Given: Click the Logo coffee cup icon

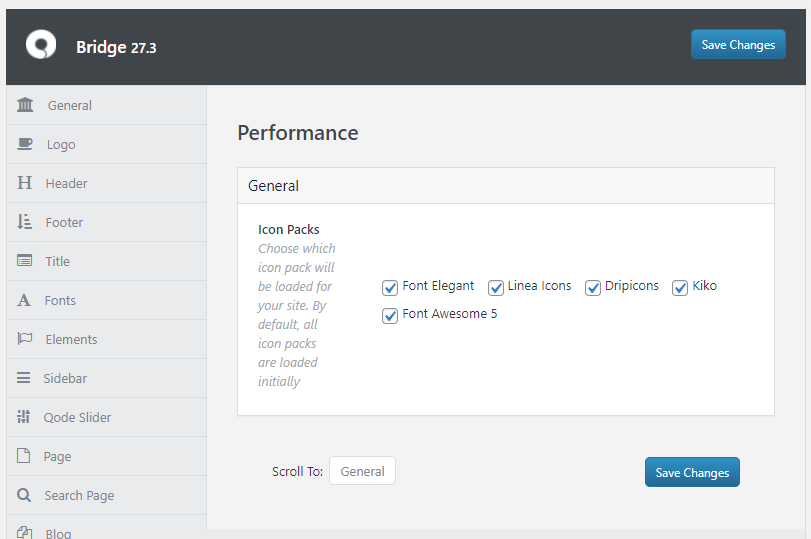Looking at the screenshot, I should click(x=25, y=144).
